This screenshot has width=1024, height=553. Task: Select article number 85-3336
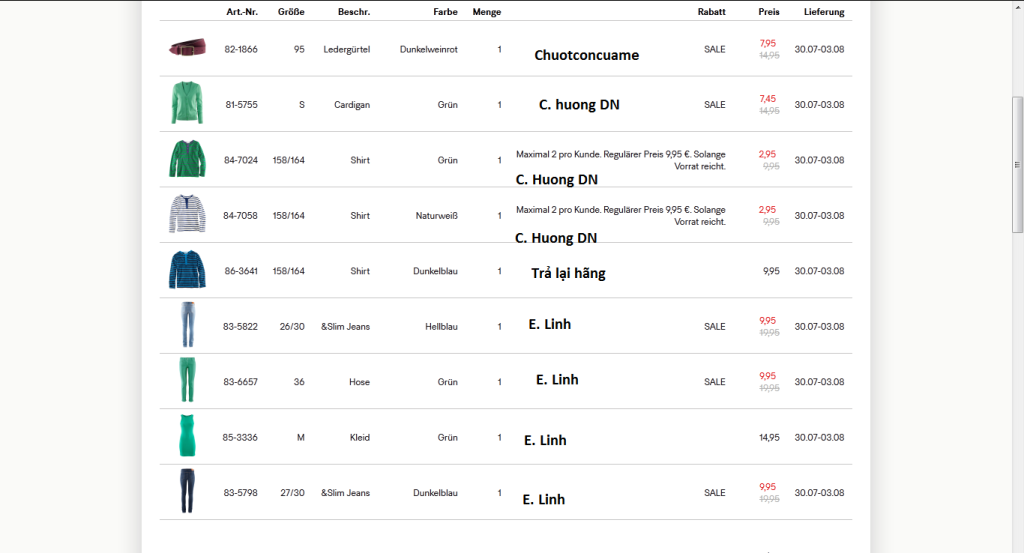coord(240,437)
